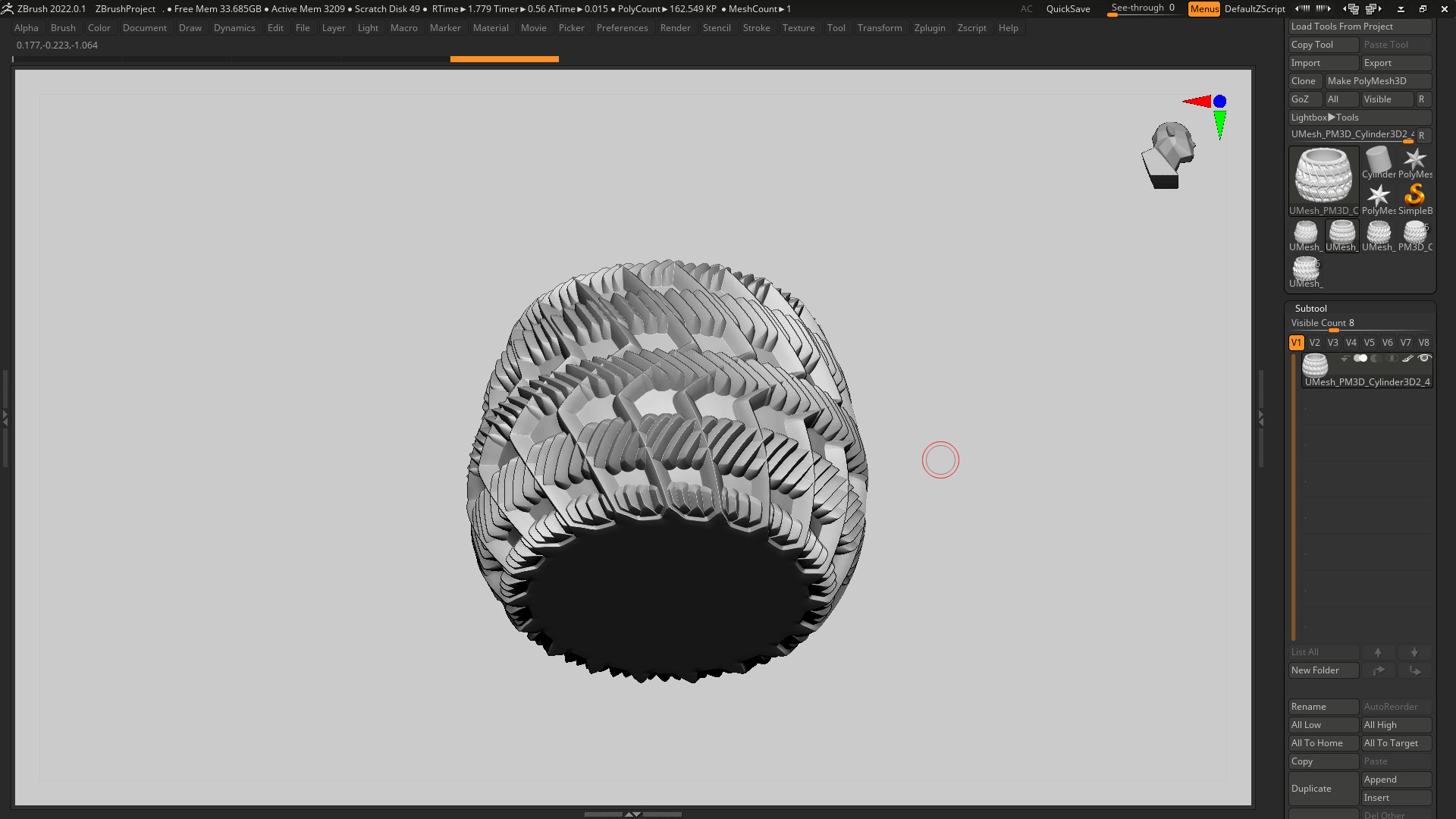Click the Clone tool button

coord(1305,81)
